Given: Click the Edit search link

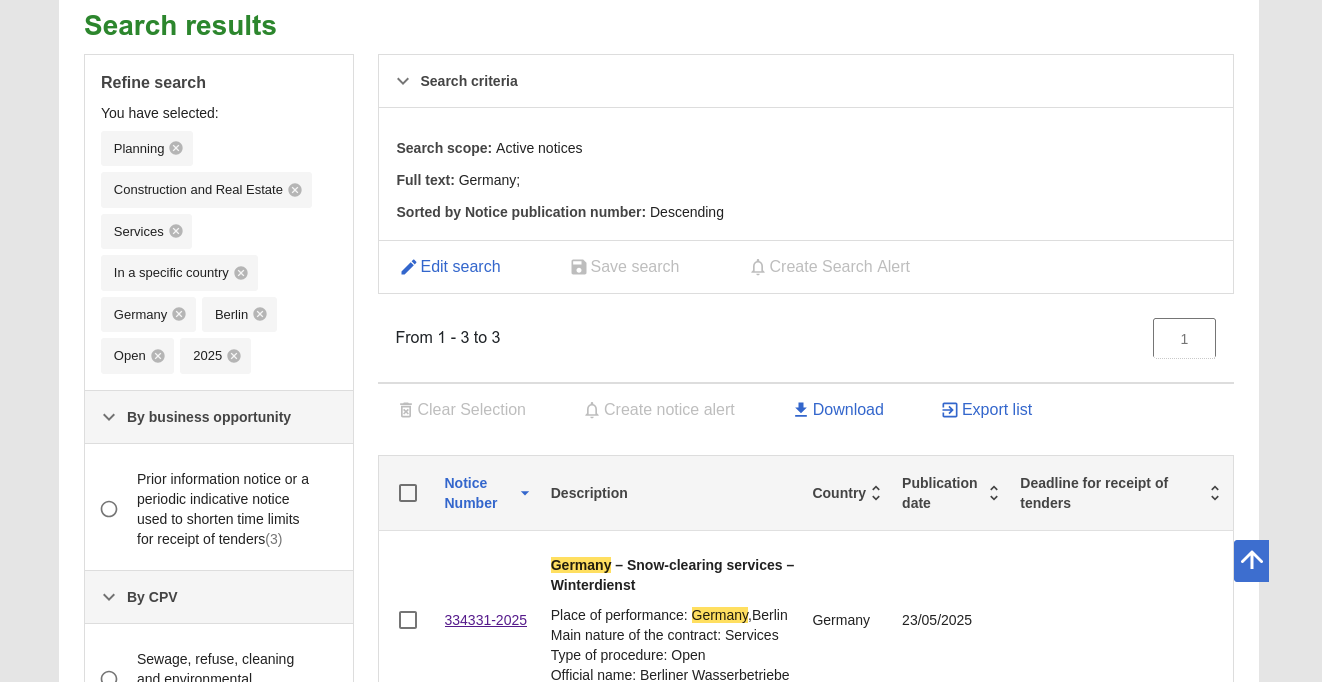Looking at the screenshot, I should (x=450, y=267).
